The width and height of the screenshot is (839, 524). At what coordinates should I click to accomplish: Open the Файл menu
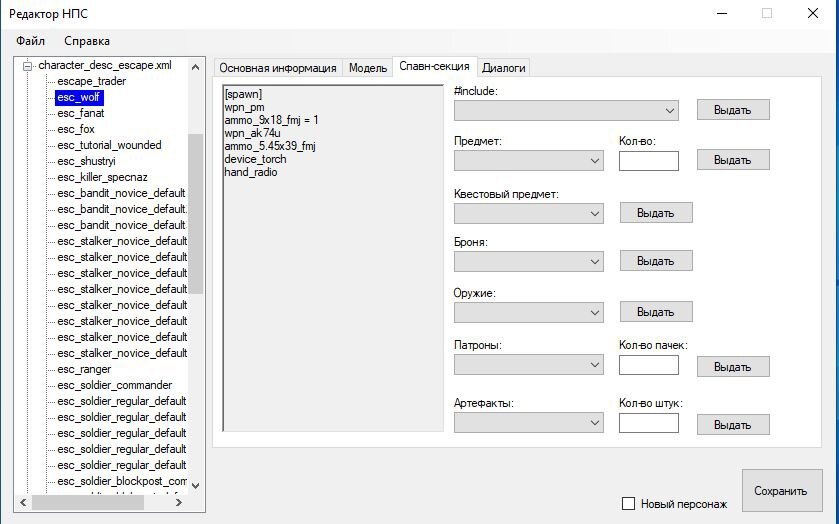(x=30, y=41)
